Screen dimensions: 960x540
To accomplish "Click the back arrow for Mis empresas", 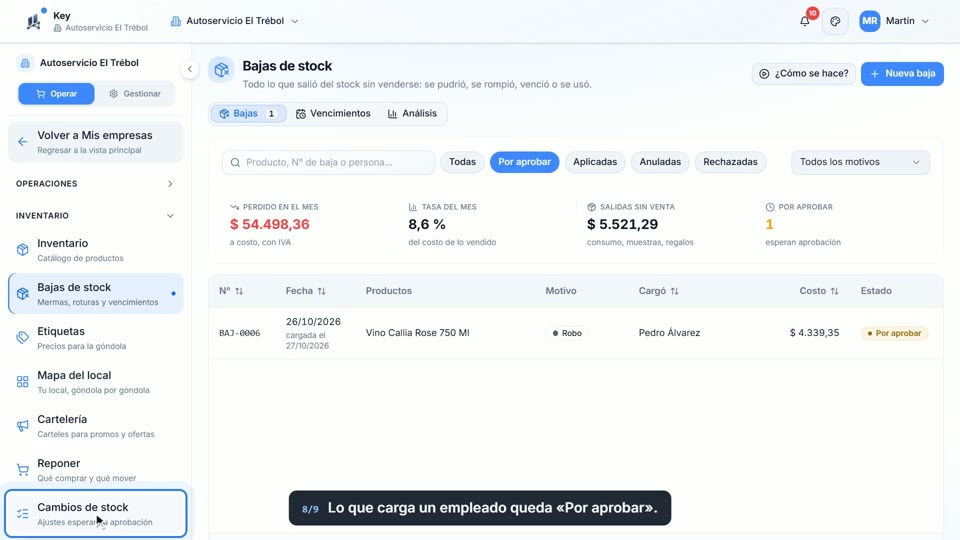I will coord(23,142).
